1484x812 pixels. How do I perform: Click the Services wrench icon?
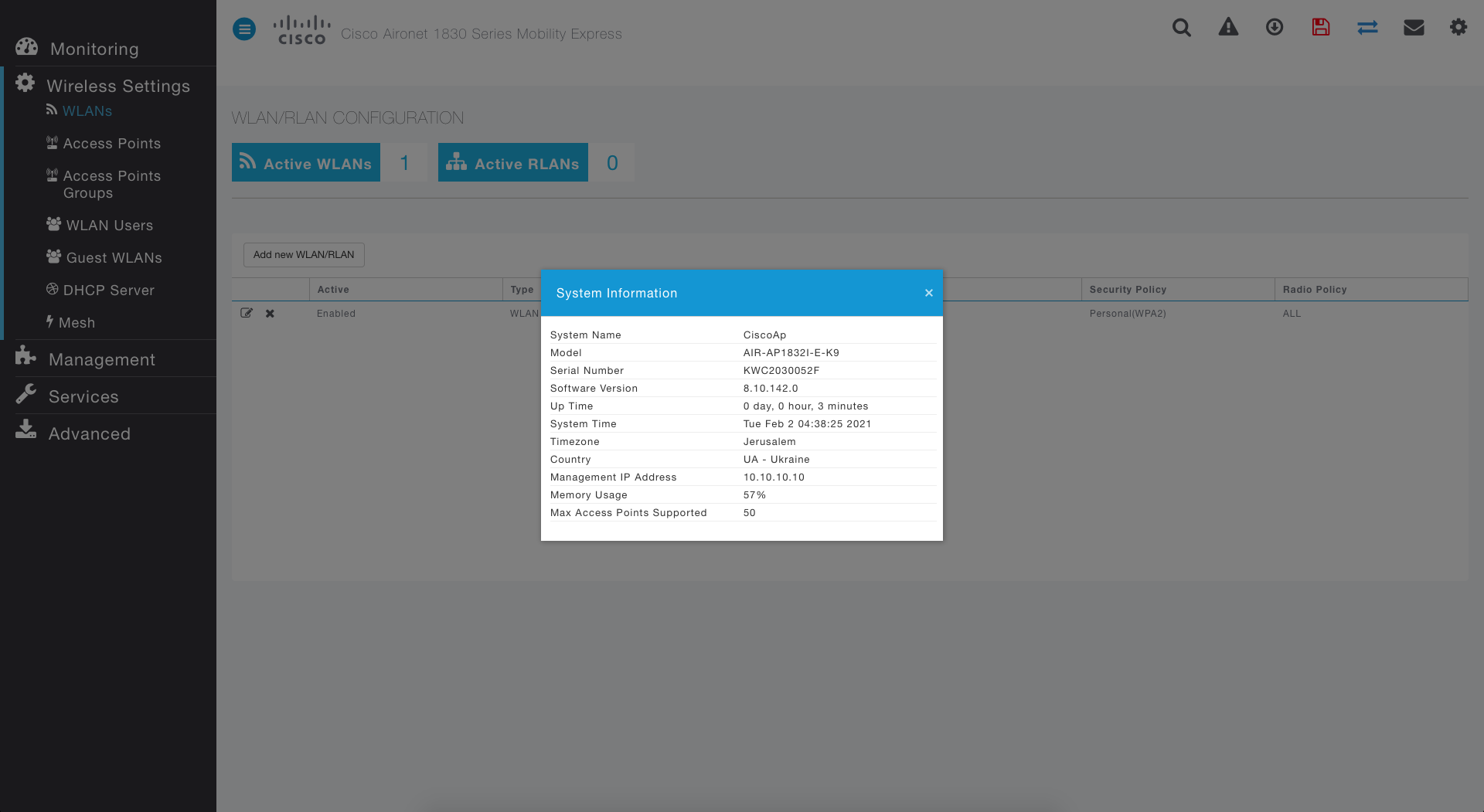[26, 394]
